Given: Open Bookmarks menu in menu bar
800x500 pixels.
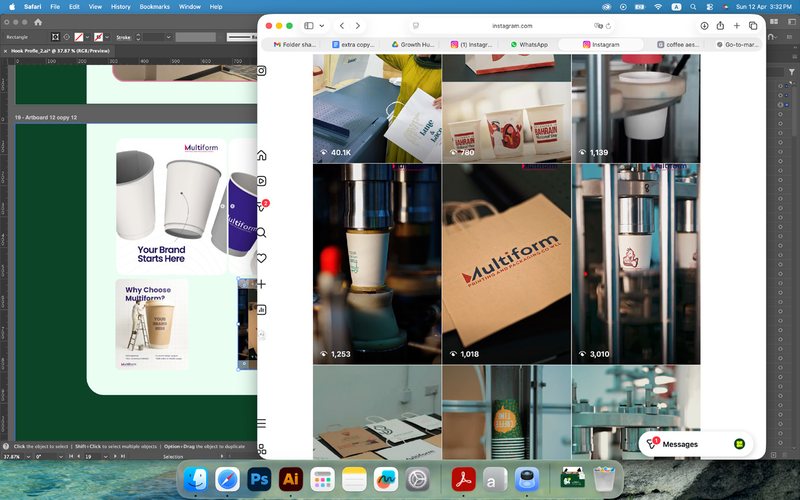Looking at the screenshot, I should coord(154,7).
